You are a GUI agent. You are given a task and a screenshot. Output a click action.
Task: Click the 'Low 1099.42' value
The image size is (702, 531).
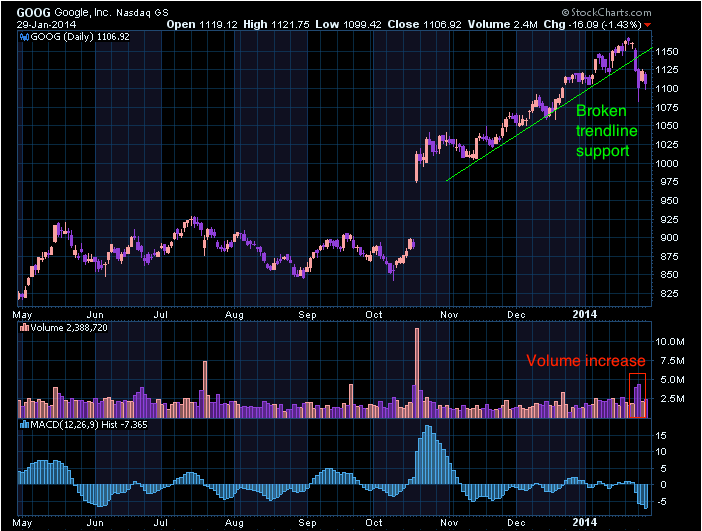point(348,25)
